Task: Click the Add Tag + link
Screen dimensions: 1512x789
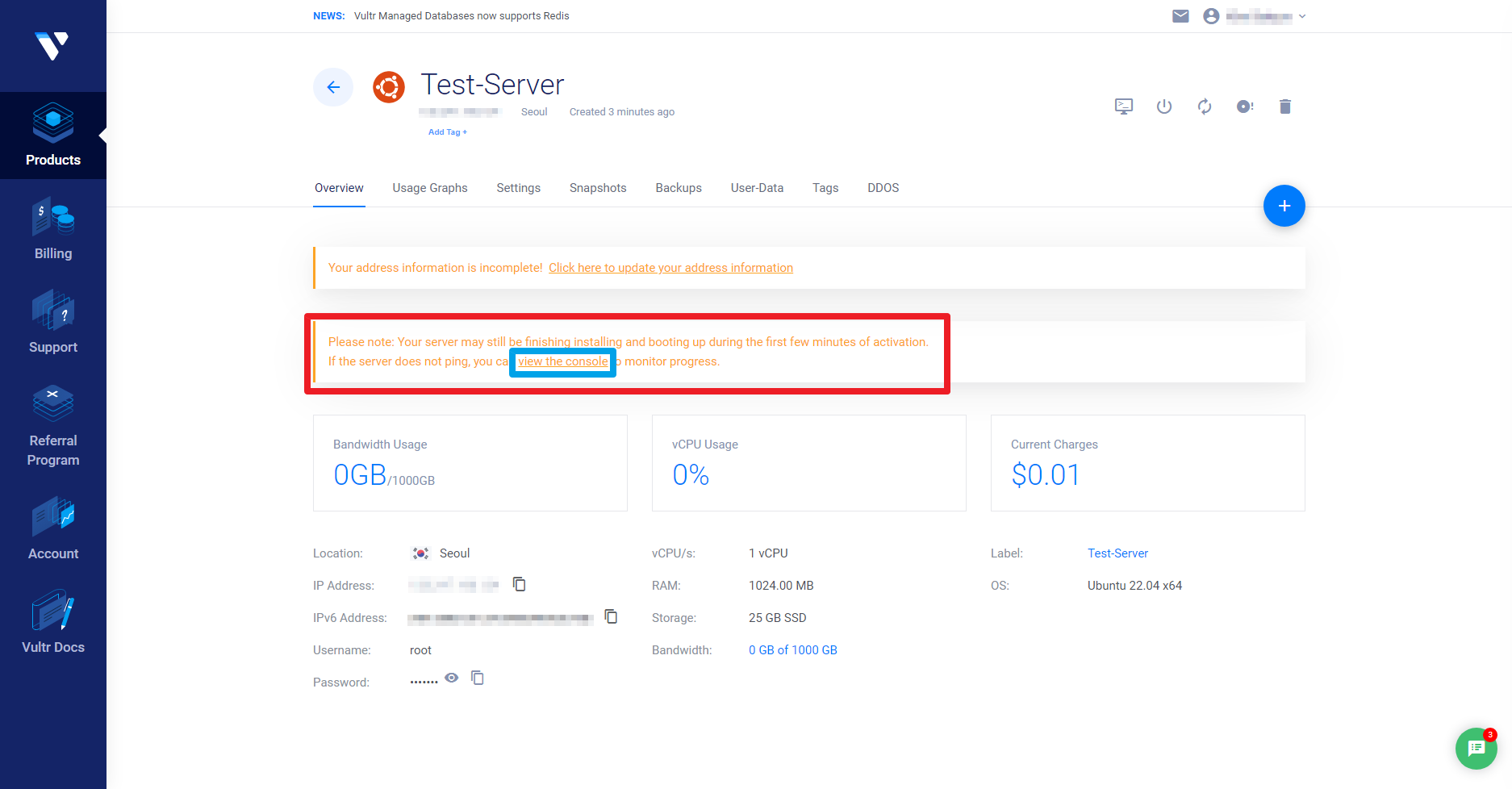Action: point(448,132)
